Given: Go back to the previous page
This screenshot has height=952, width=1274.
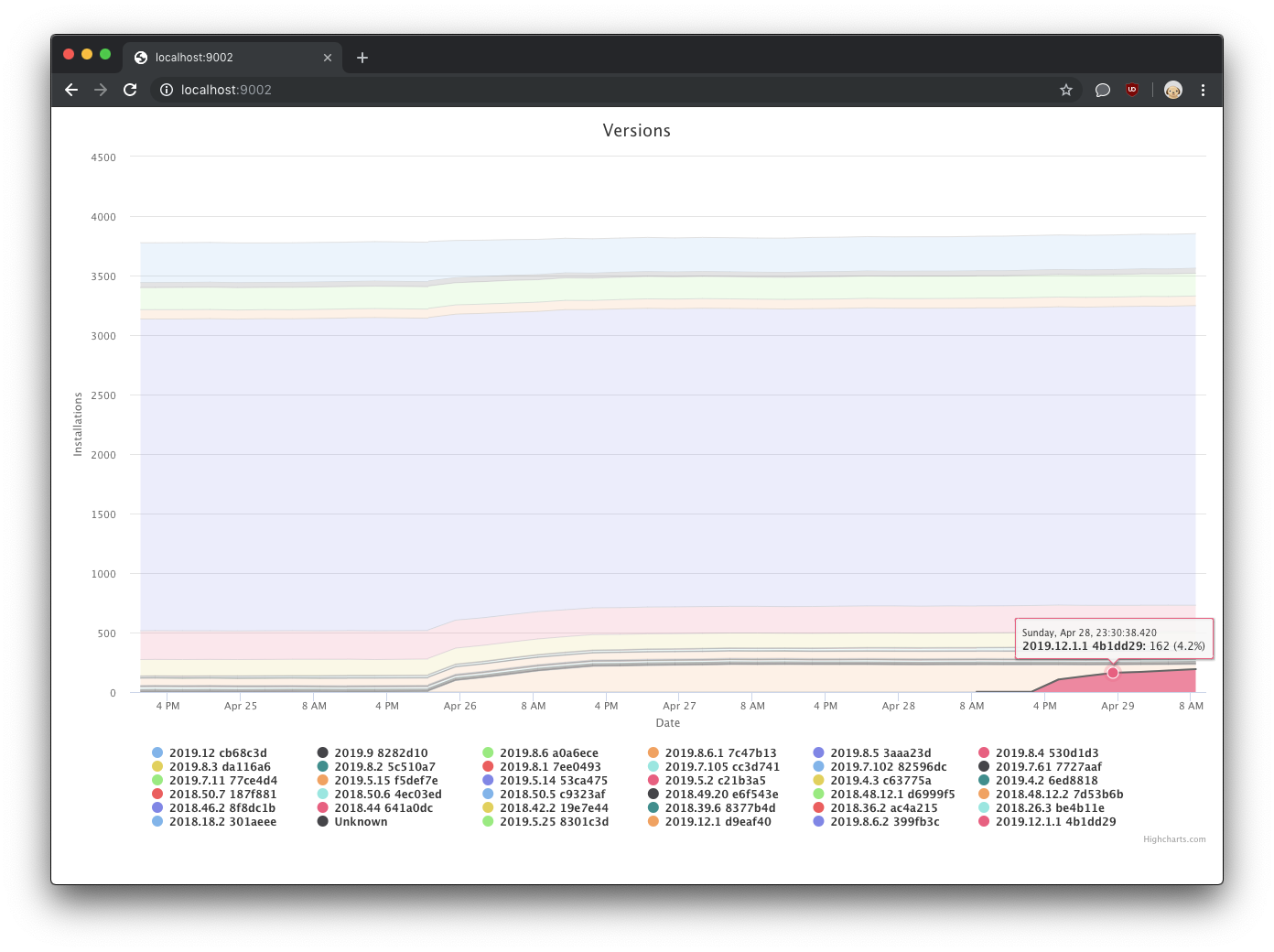Looking at the screenshot, I should [x=71, y=90].
